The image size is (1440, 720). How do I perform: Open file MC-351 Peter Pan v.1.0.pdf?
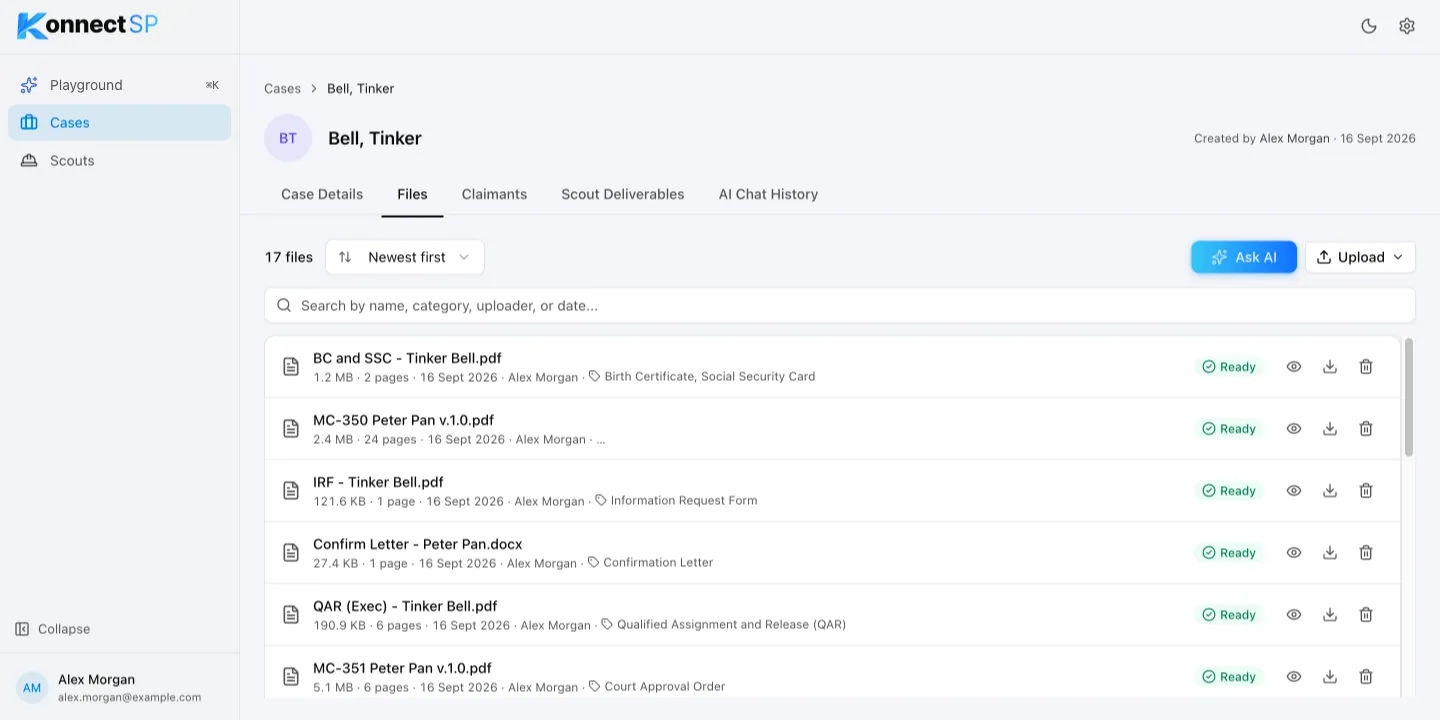pyautogui.click(x=402, y=668)
